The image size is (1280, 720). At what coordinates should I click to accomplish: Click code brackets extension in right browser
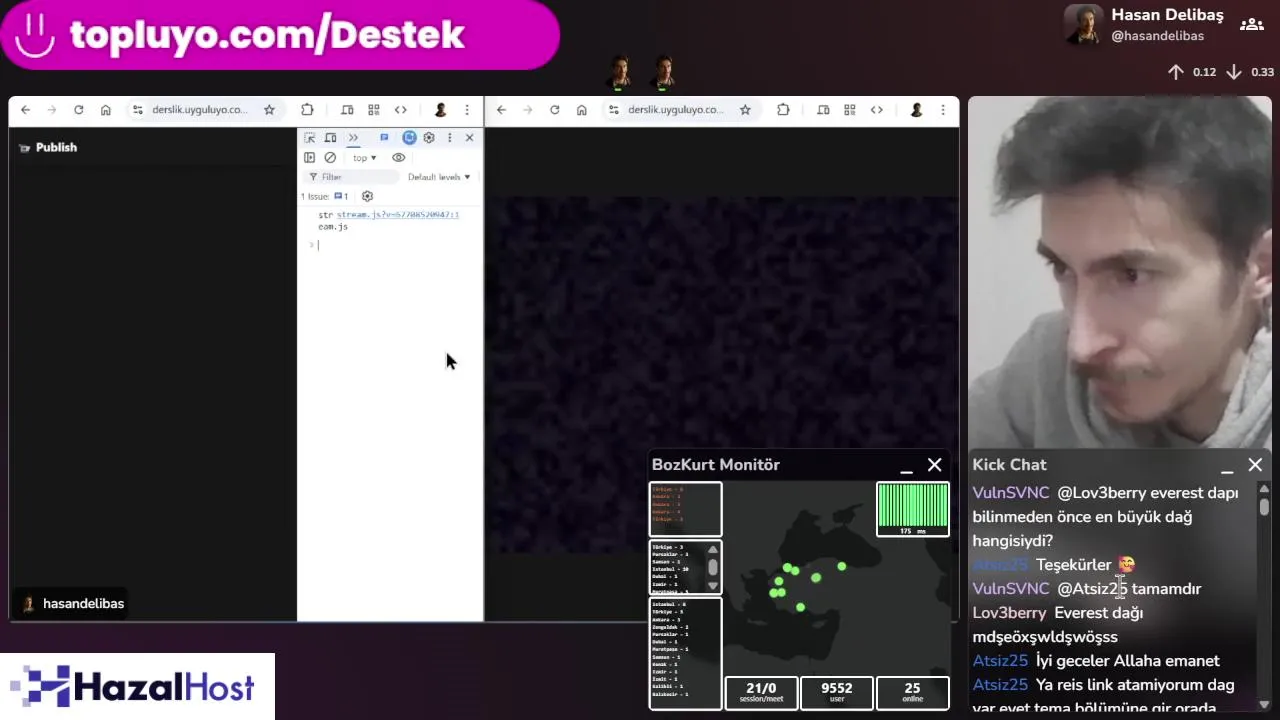[x=876, y=110]
